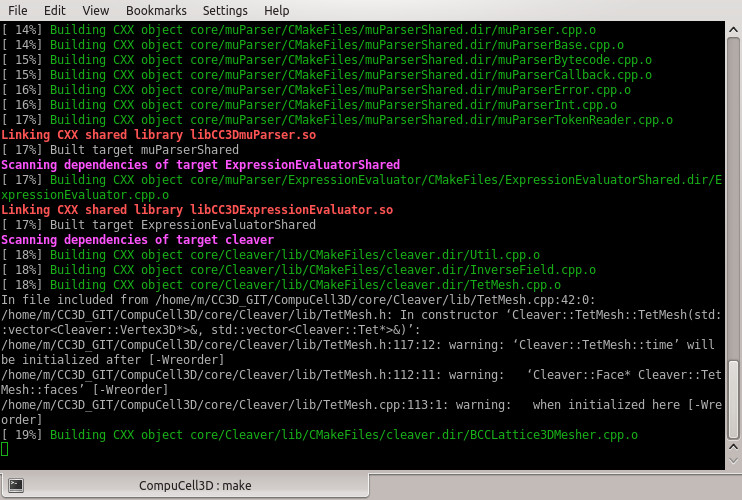
Task: Click the 'Scanning dependencies of target cleaver' line
Action: [x=137, y=240]
